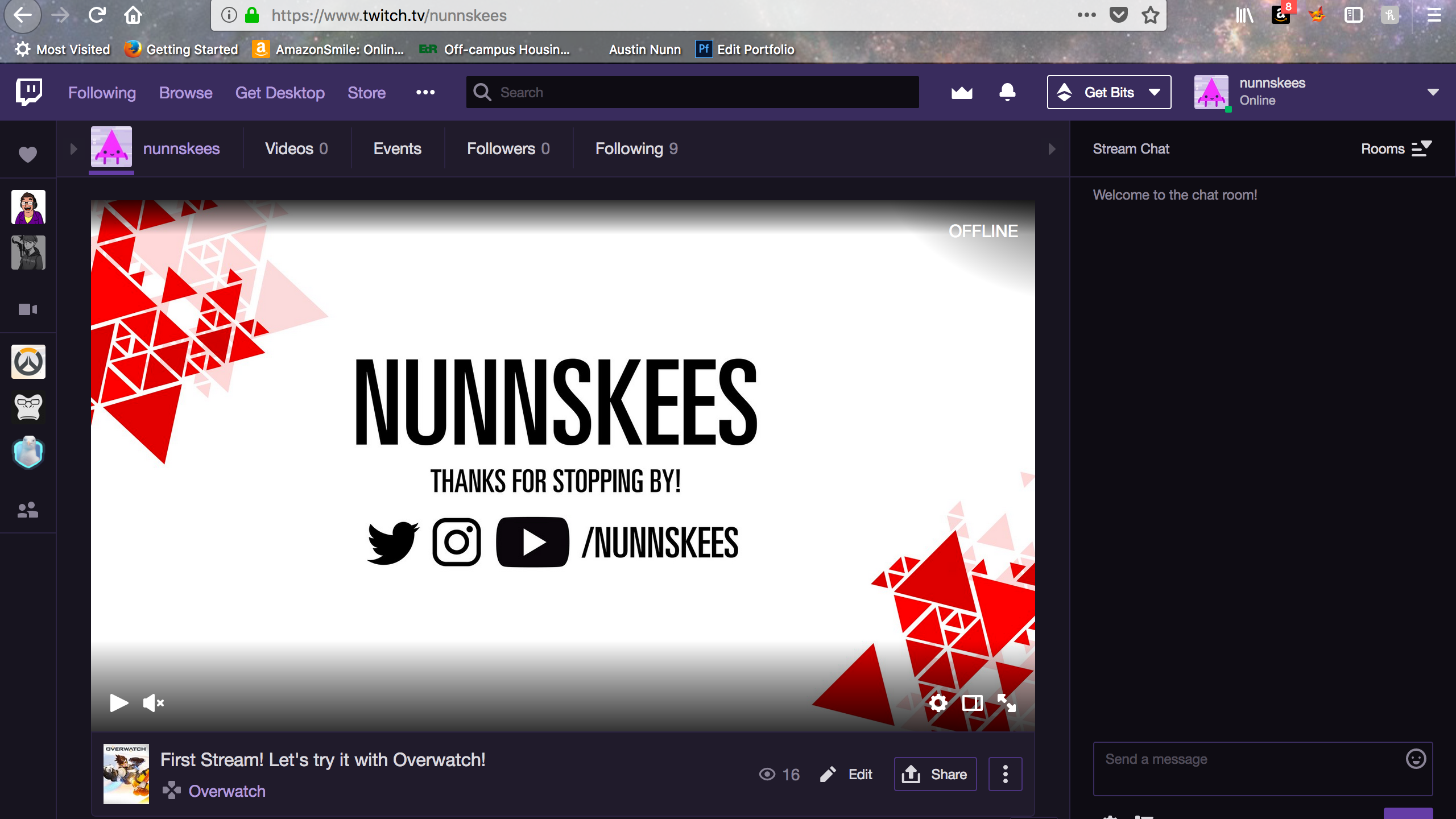The width and height of the screenshot is (1456, 819).
Task: Click the Amazon extension icon with badge
Action: pos(1281,14)
